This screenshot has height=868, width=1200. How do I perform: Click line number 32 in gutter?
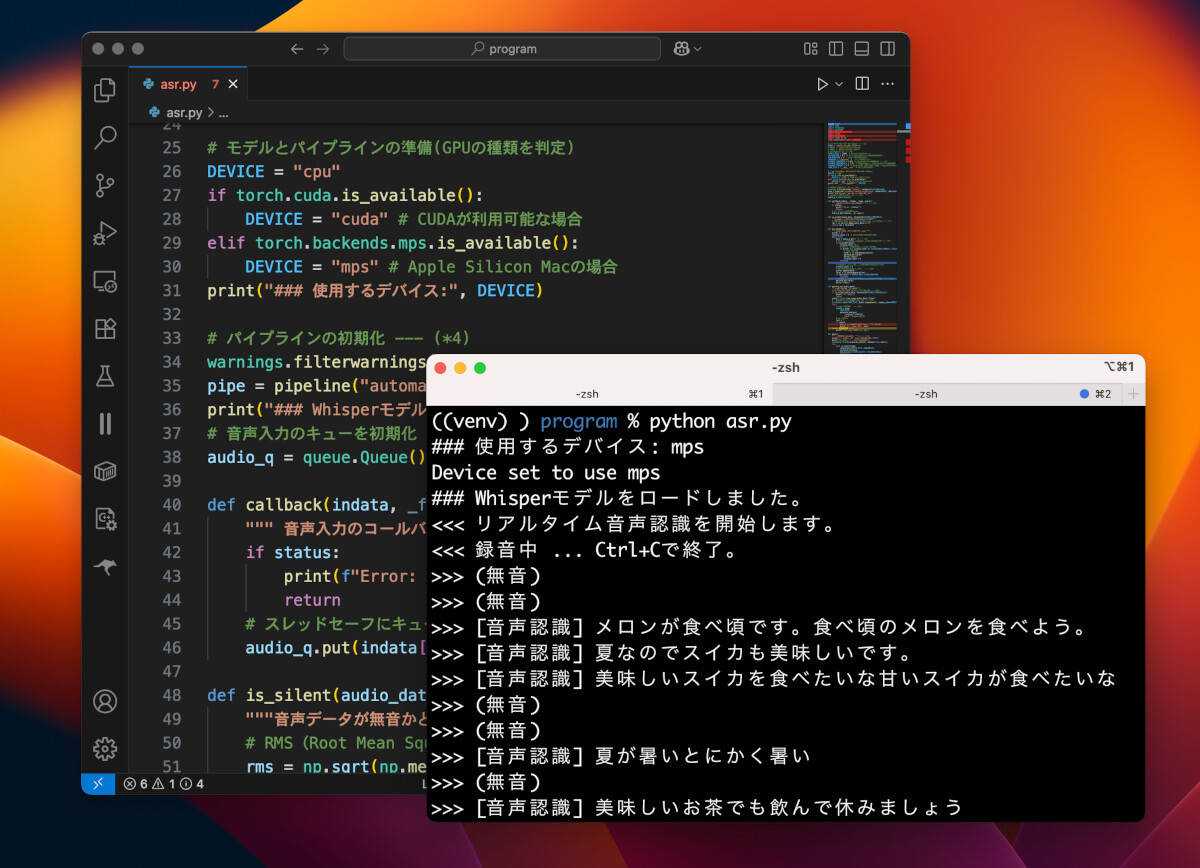[x=171, y=315]
